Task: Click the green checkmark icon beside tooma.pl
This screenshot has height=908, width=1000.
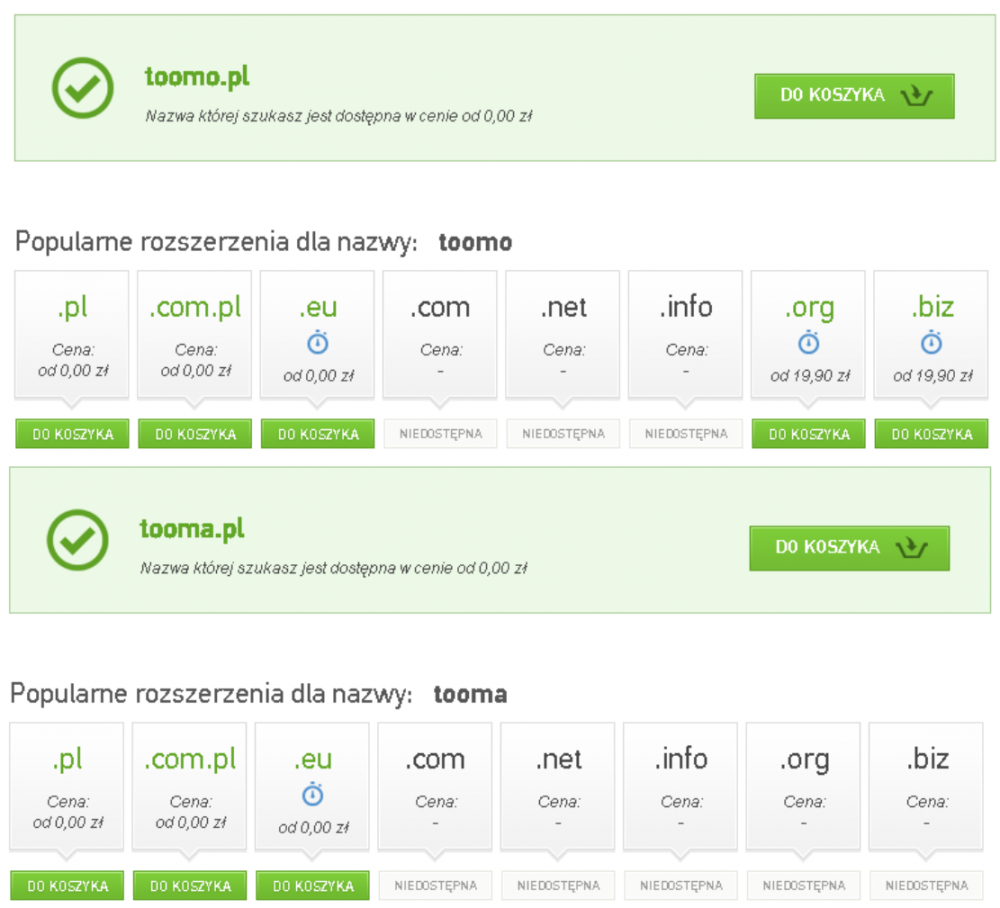Action: tap(77, 539)
